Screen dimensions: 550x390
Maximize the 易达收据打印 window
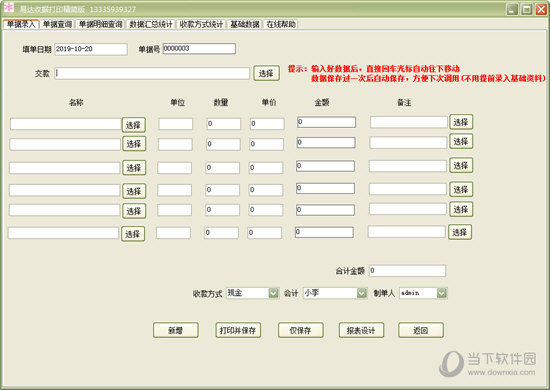coord(527,9)
